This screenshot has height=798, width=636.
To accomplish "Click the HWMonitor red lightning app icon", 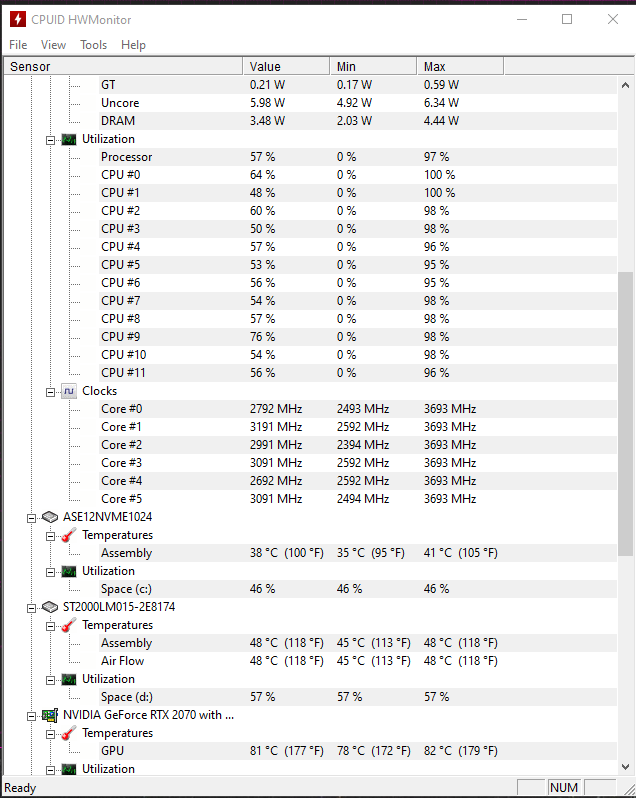I will [18, 20].
